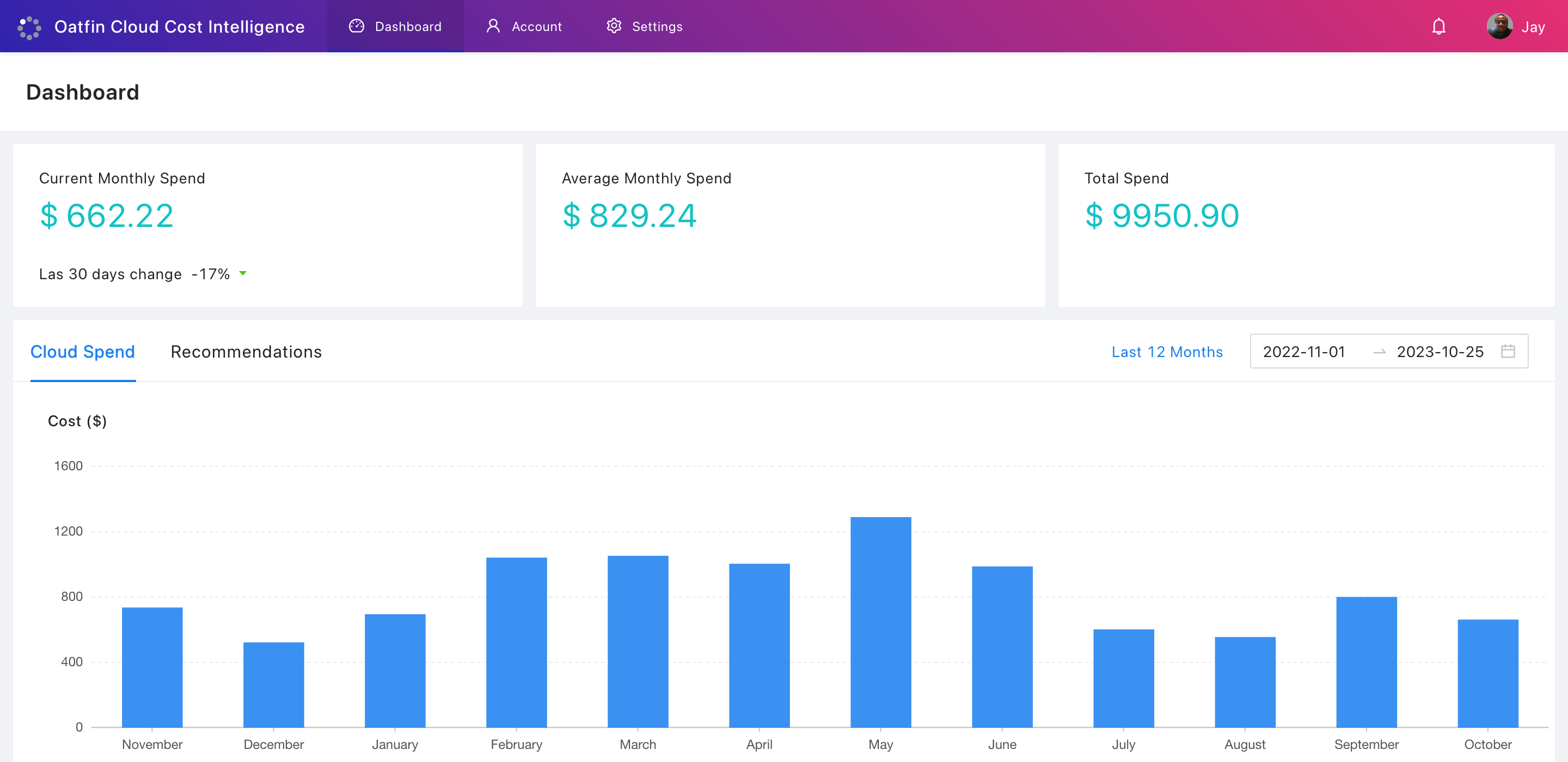This screenshot has width=1568, height=762.
Task: Open notifications with the bell icon
Action: 1439,26
